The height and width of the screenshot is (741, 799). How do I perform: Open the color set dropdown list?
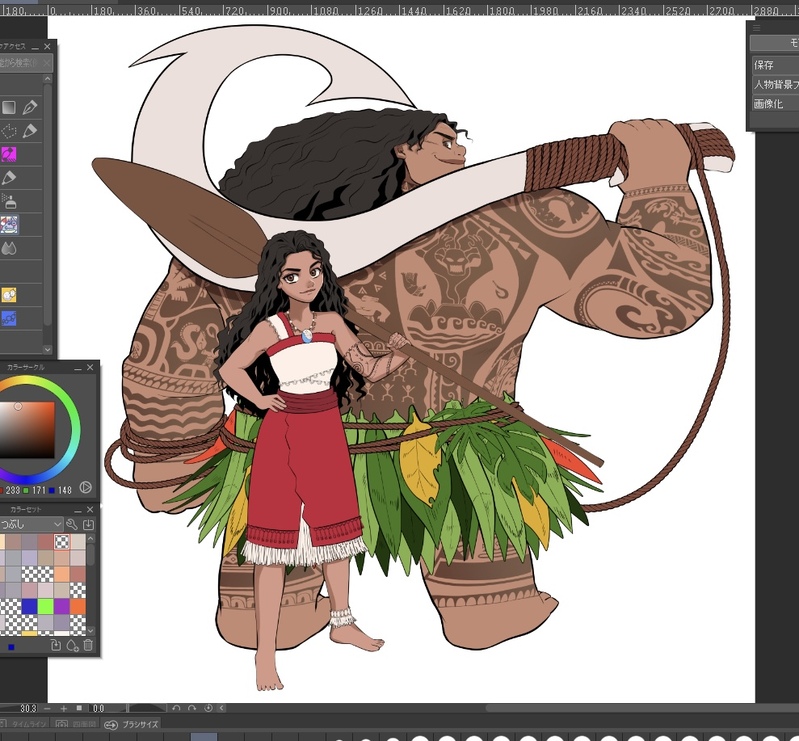point(31,524)
